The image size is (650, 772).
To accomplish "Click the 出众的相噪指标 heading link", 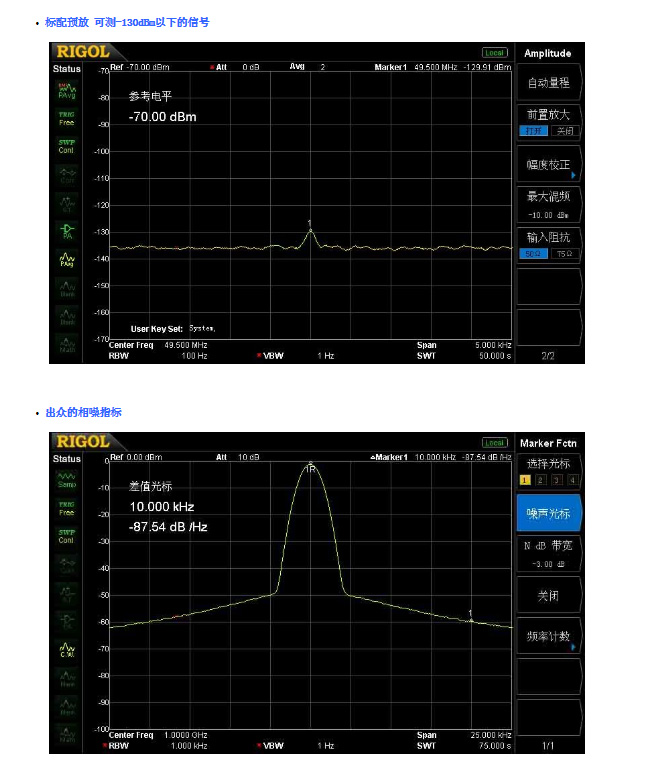I will click(x=84, y=412).
